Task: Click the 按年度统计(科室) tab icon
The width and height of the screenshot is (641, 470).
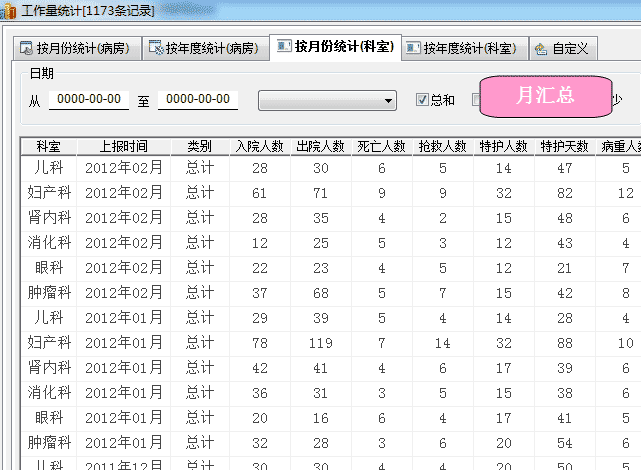Action: click(413, 48)
